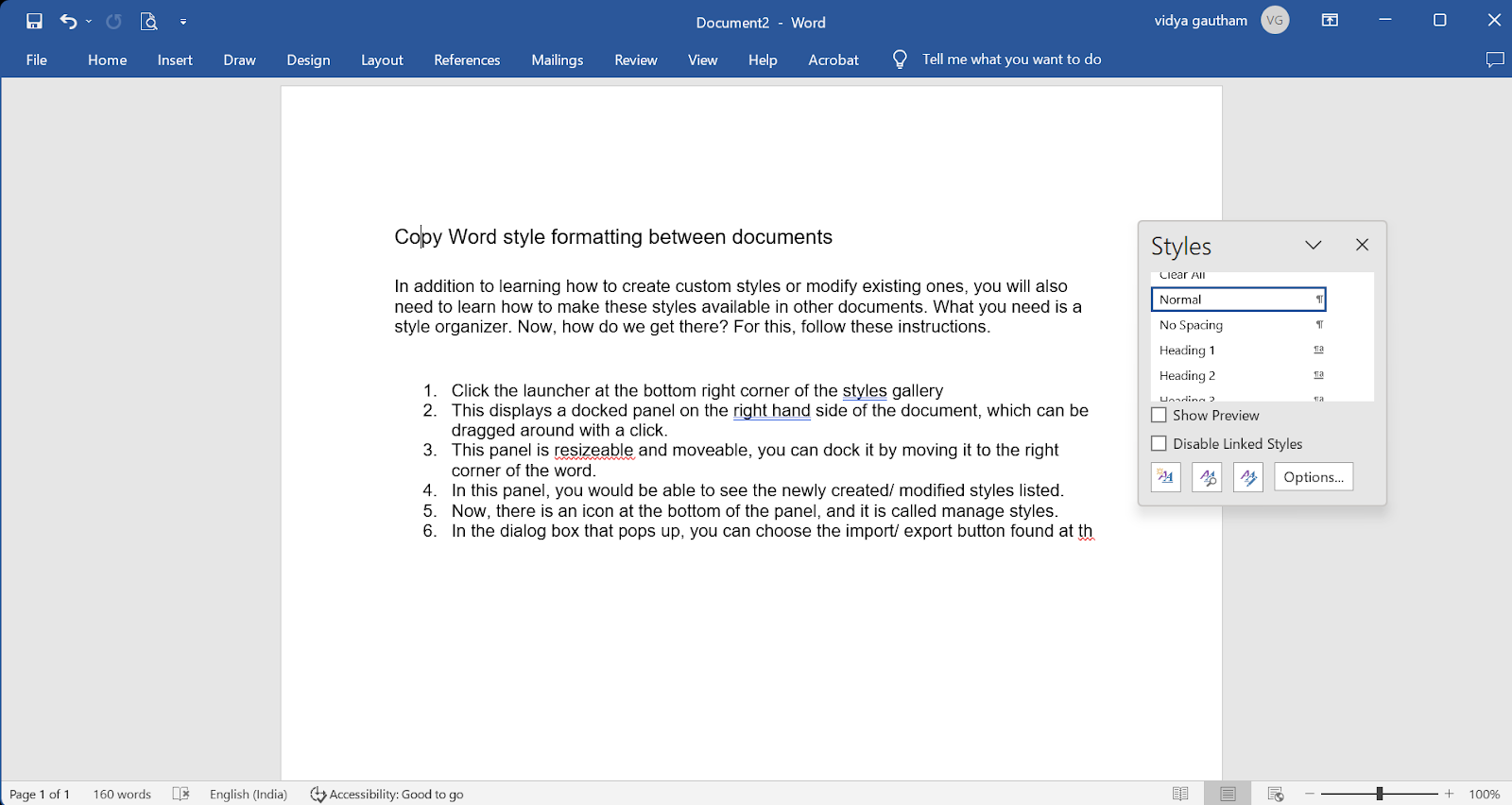The height and width of the screenshot is (805, 1512).
Task: Open the Draw tab
Action: click(x=239, y=60)
